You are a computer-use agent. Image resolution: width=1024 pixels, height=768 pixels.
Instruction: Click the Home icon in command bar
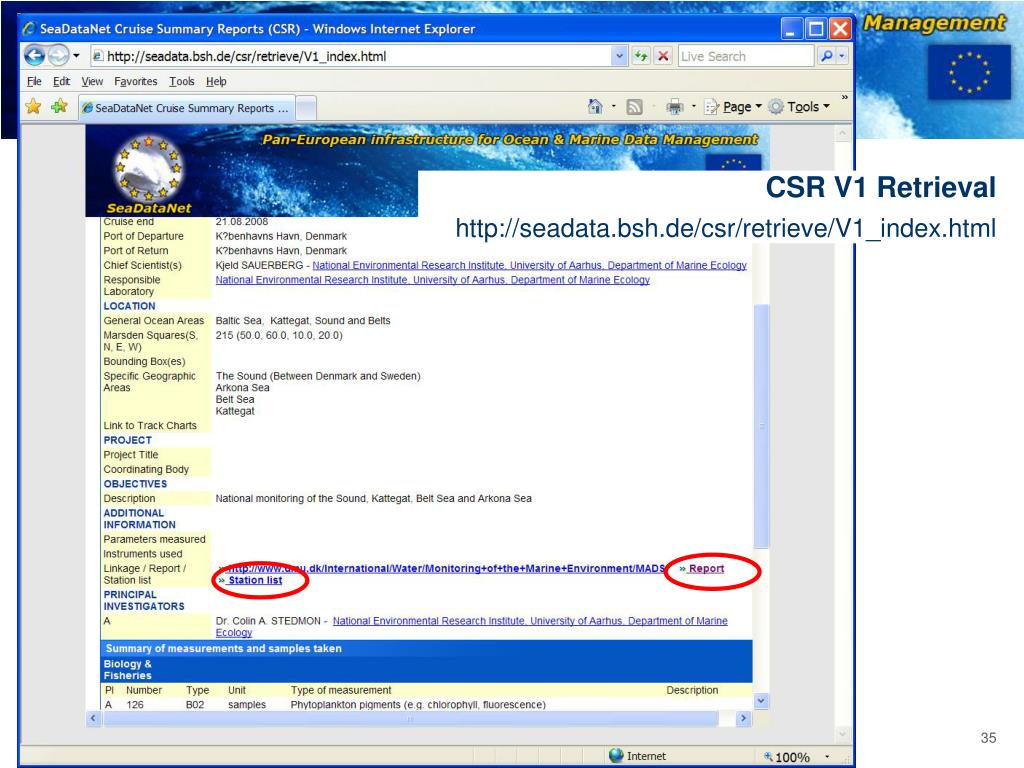point(595,106)
